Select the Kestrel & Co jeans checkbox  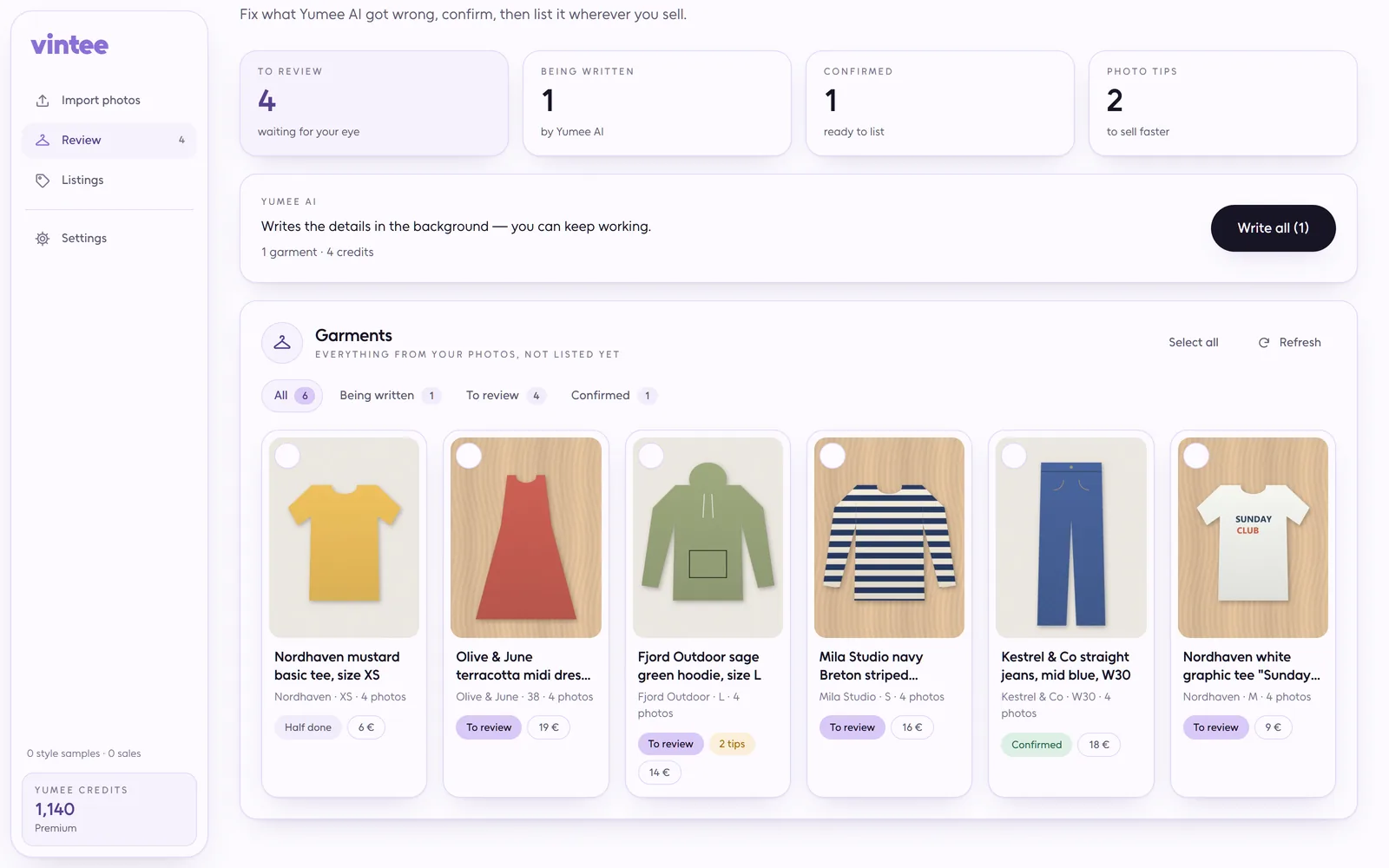1014,456
